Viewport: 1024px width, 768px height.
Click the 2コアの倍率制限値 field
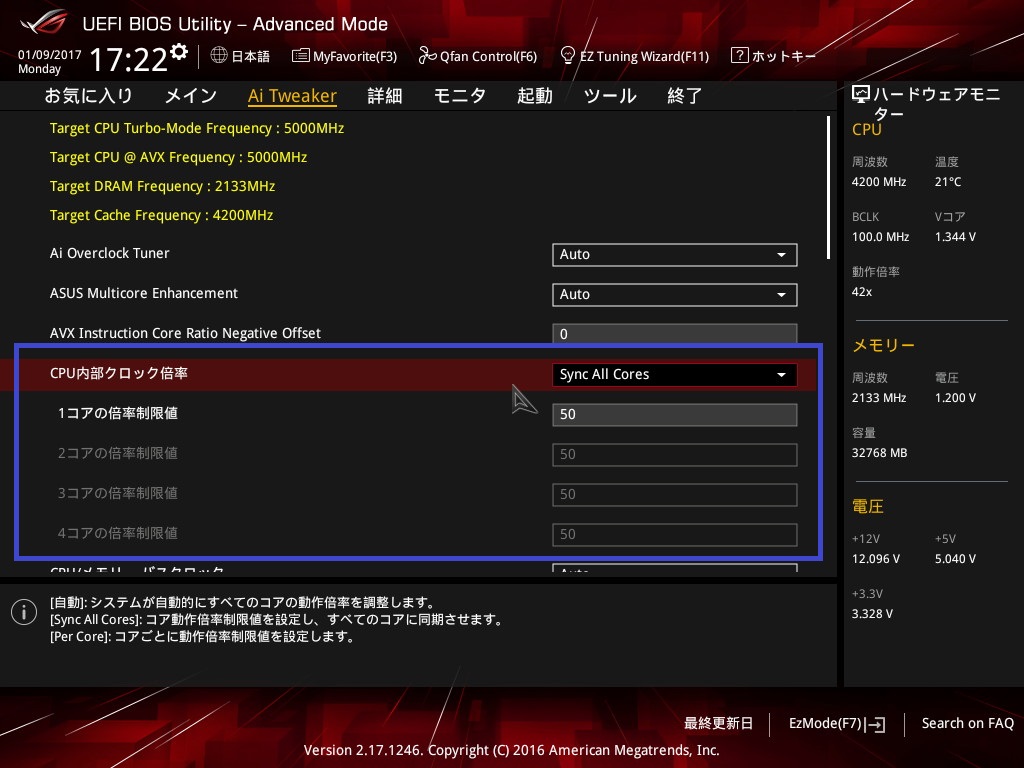pyautogui.click(x=675, y=455)
